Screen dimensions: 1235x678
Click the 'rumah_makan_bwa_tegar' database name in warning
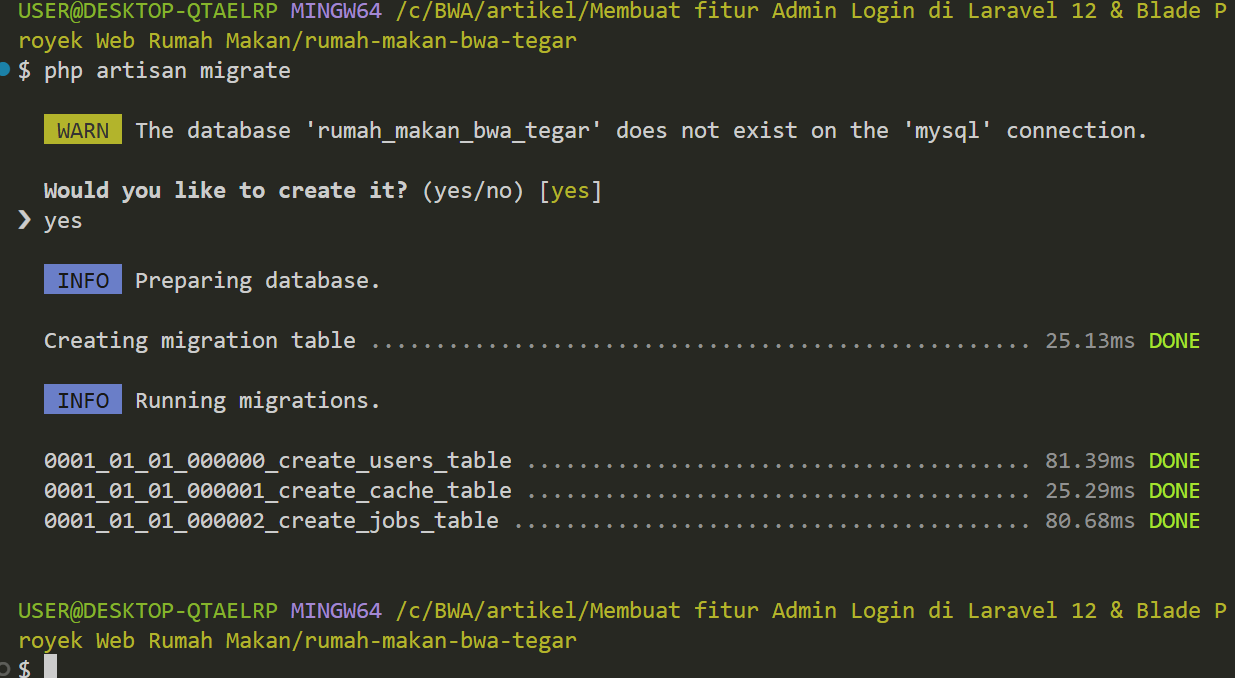tap(453, 130)
